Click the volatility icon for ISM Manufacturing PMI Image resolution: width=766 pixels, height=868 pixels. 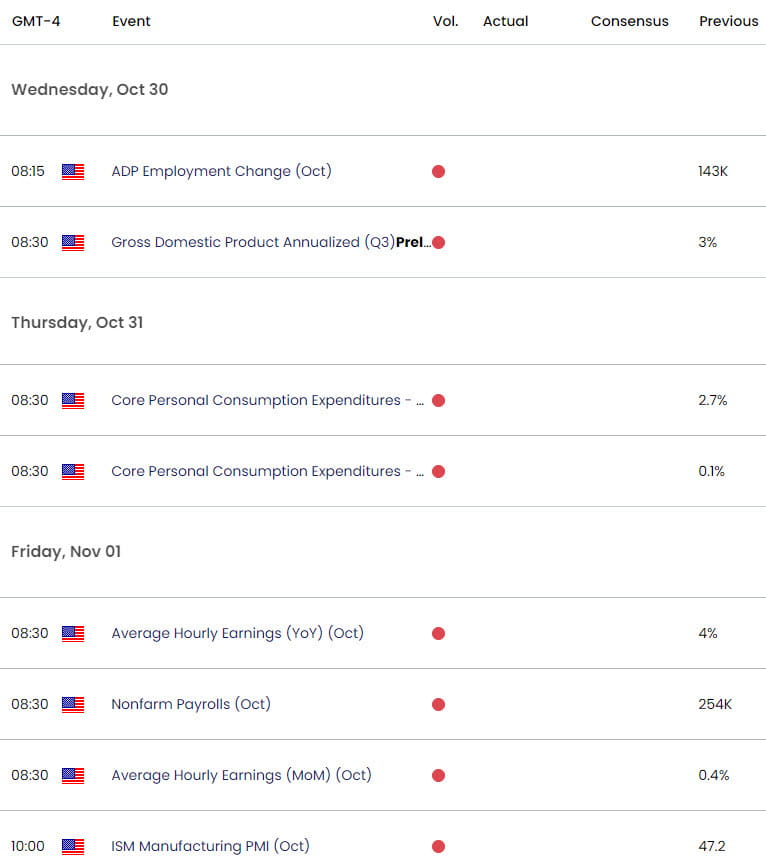coord(438,846)
